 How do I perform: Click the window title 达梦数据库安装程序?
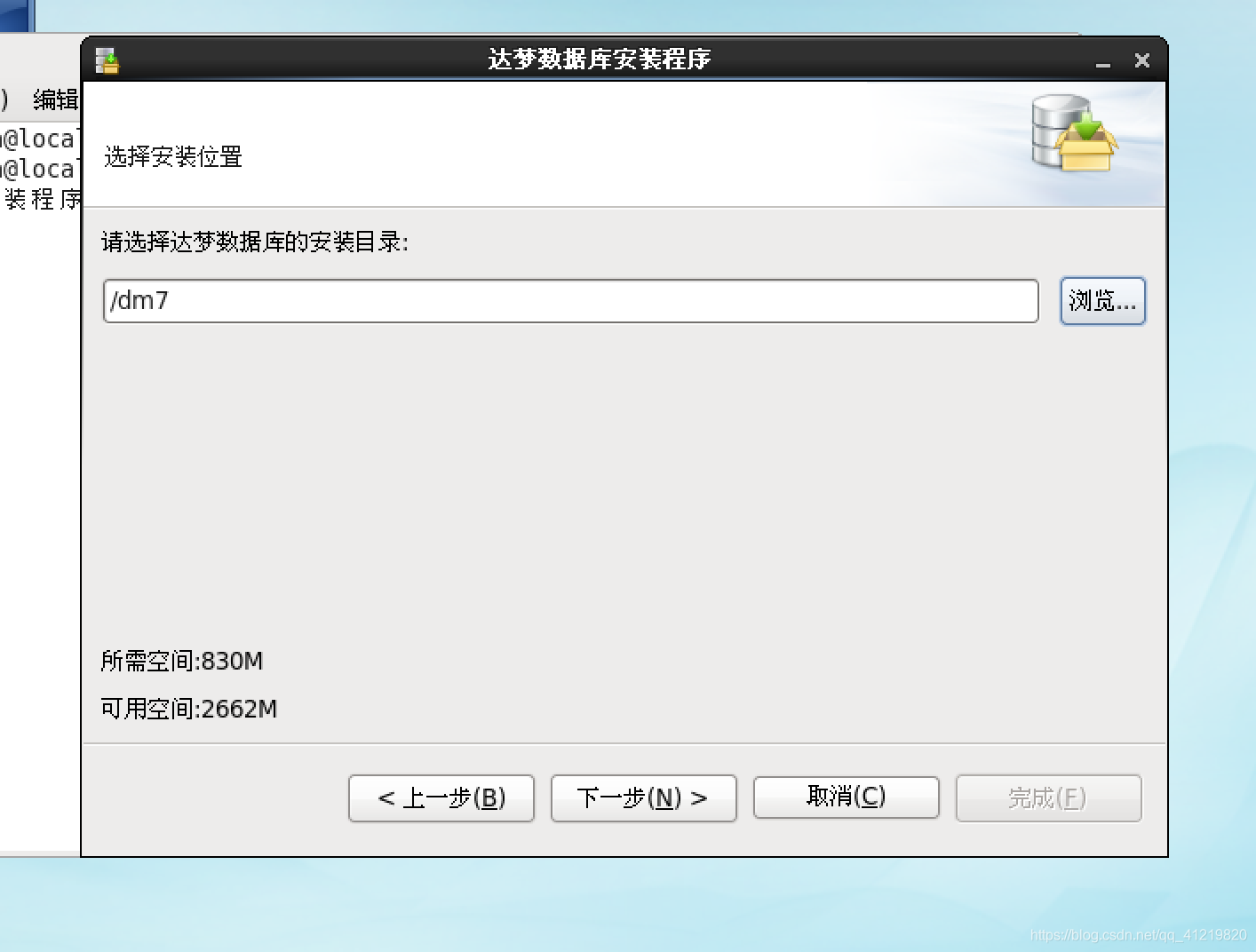tap(600, 59)
